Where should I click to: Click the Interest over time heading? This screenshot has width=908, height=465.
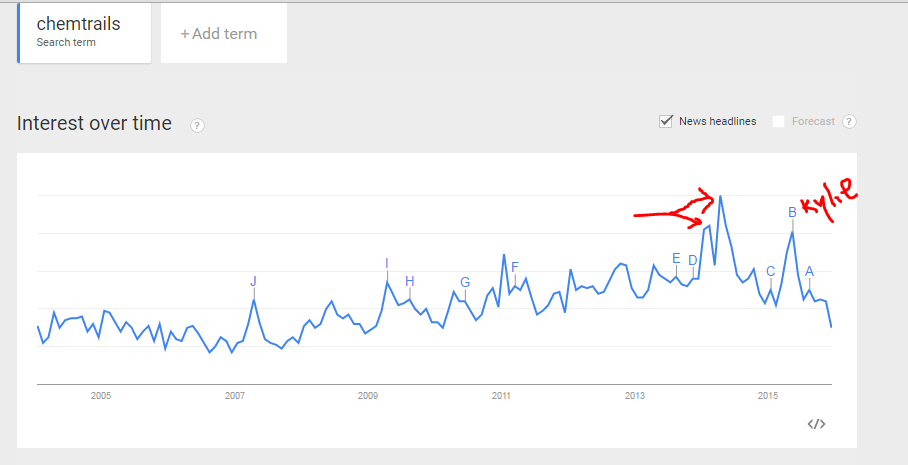pos(95,124)
